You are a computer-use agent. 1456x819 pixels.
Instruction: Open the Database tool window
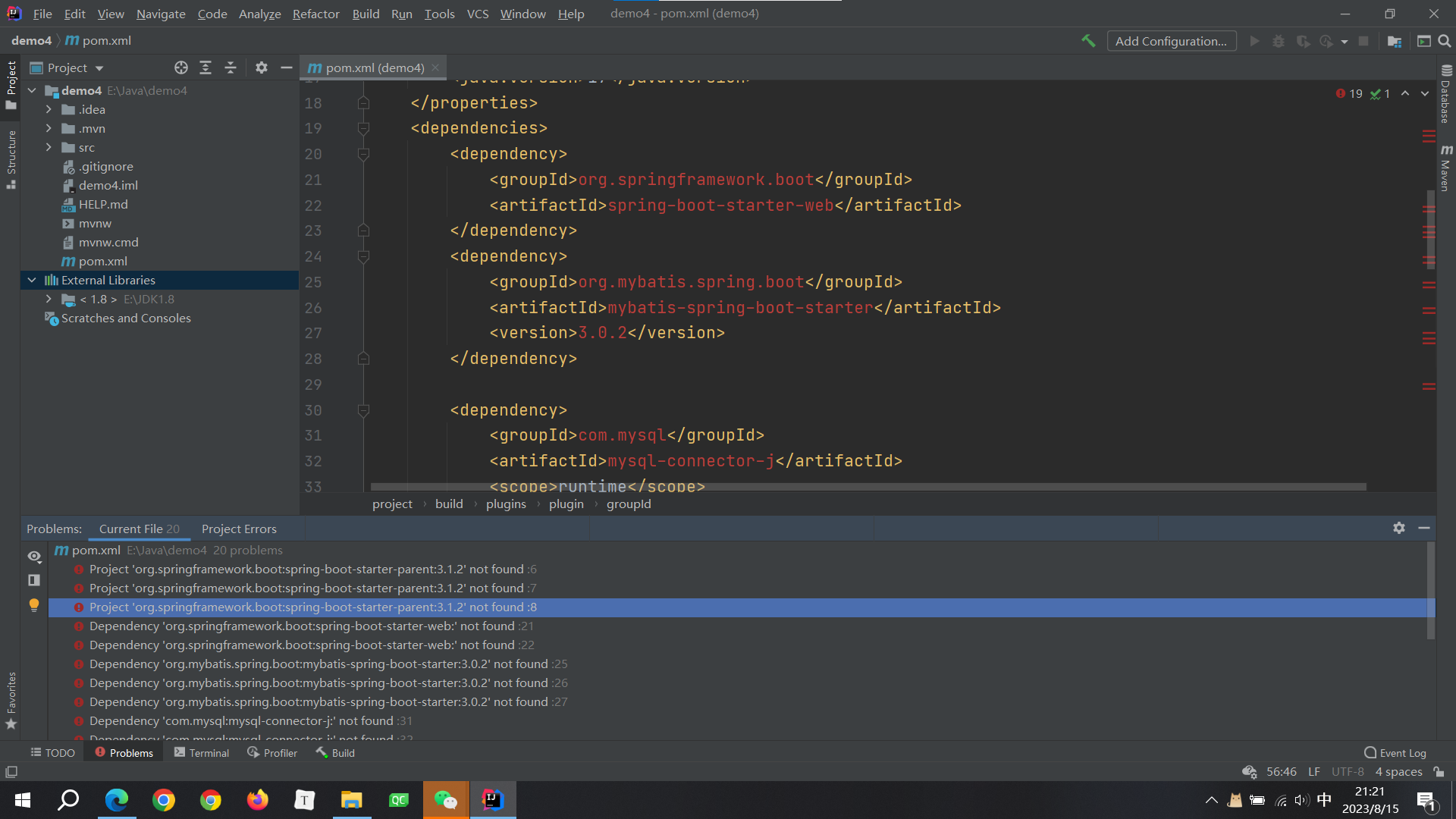pyautogui.click(x=1446, y=93)
